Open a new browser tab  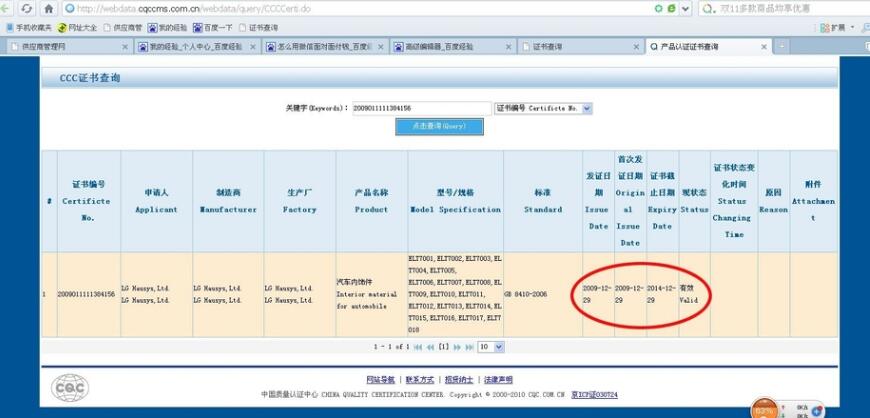pos(781,47)
